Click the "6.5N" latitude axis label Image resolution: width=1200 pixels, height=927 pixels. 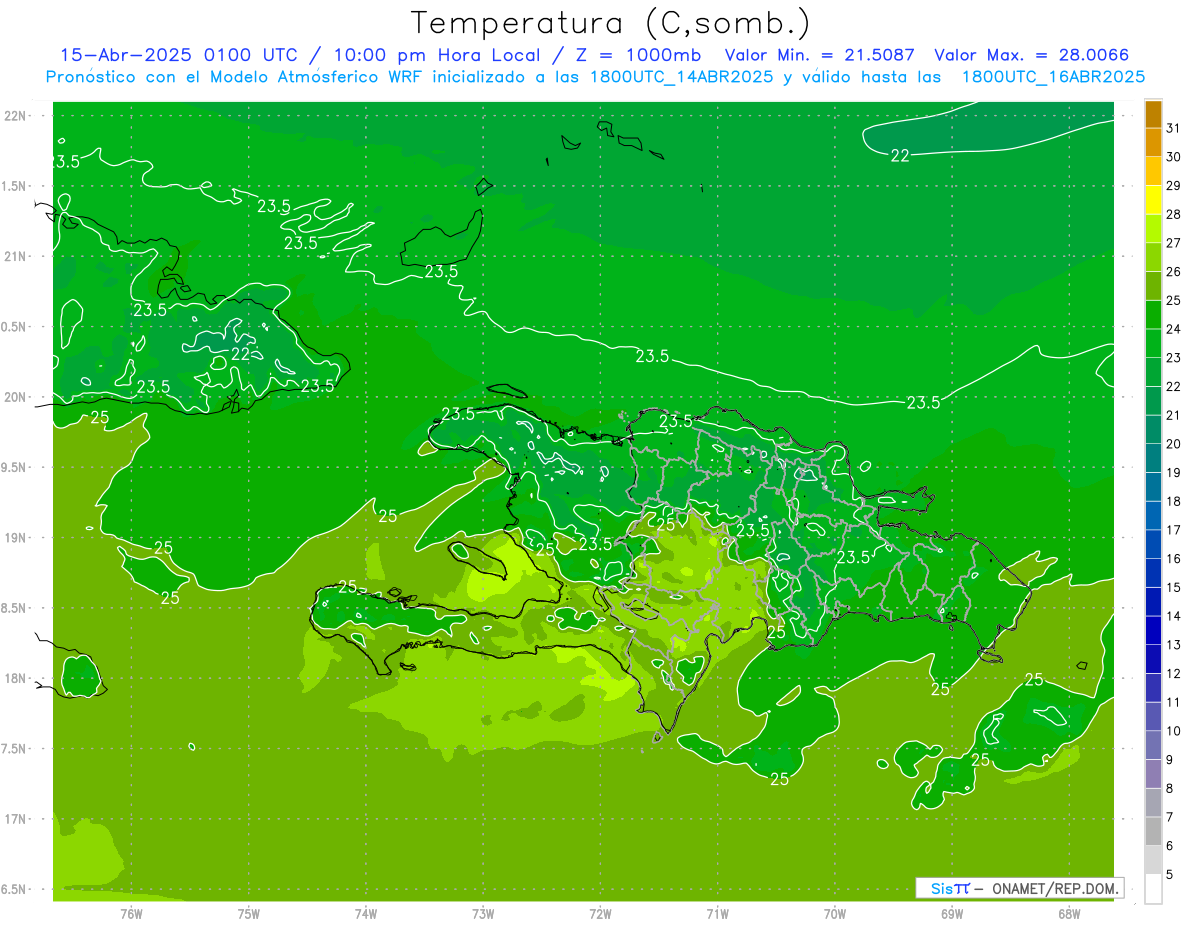click(15, 889)
